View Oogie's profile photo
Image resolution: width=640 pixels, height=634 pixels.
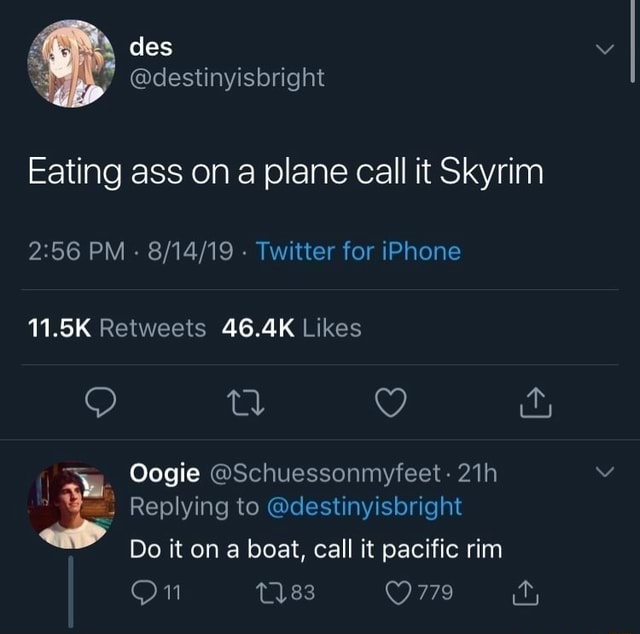tap(71, 505)
